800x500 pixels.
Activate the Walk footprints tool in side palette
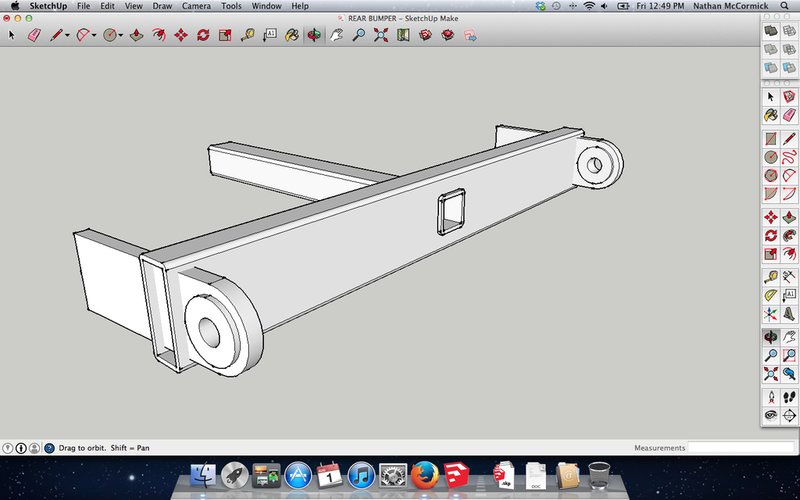[789, 397]
